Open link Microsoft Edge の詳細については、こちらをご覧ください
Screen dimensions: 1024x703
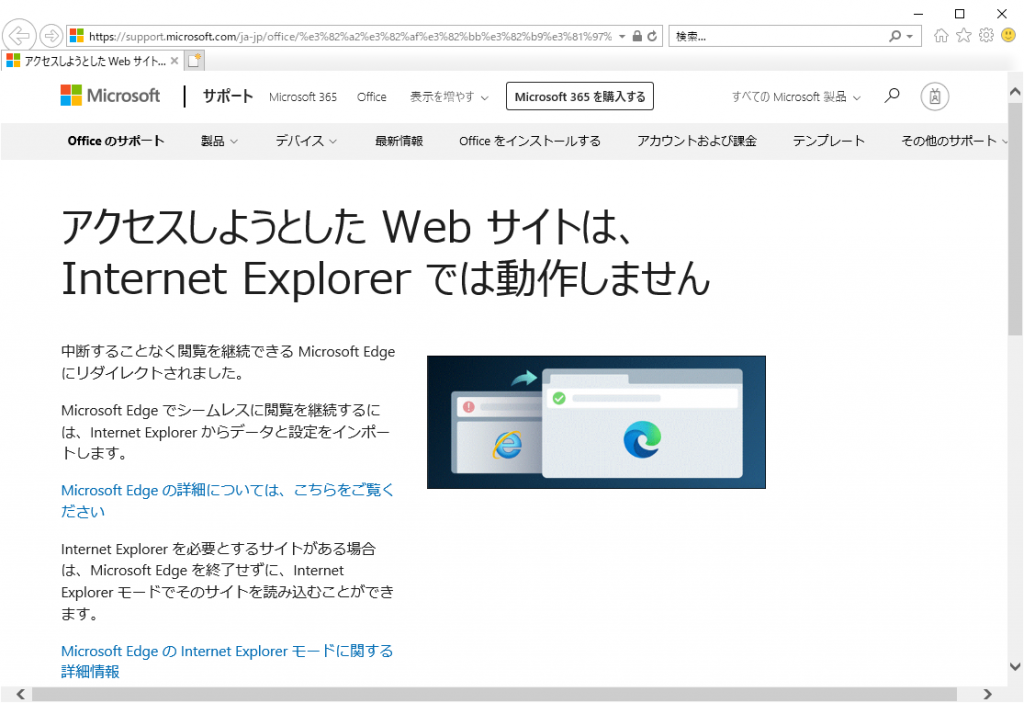tap(227, 500)
